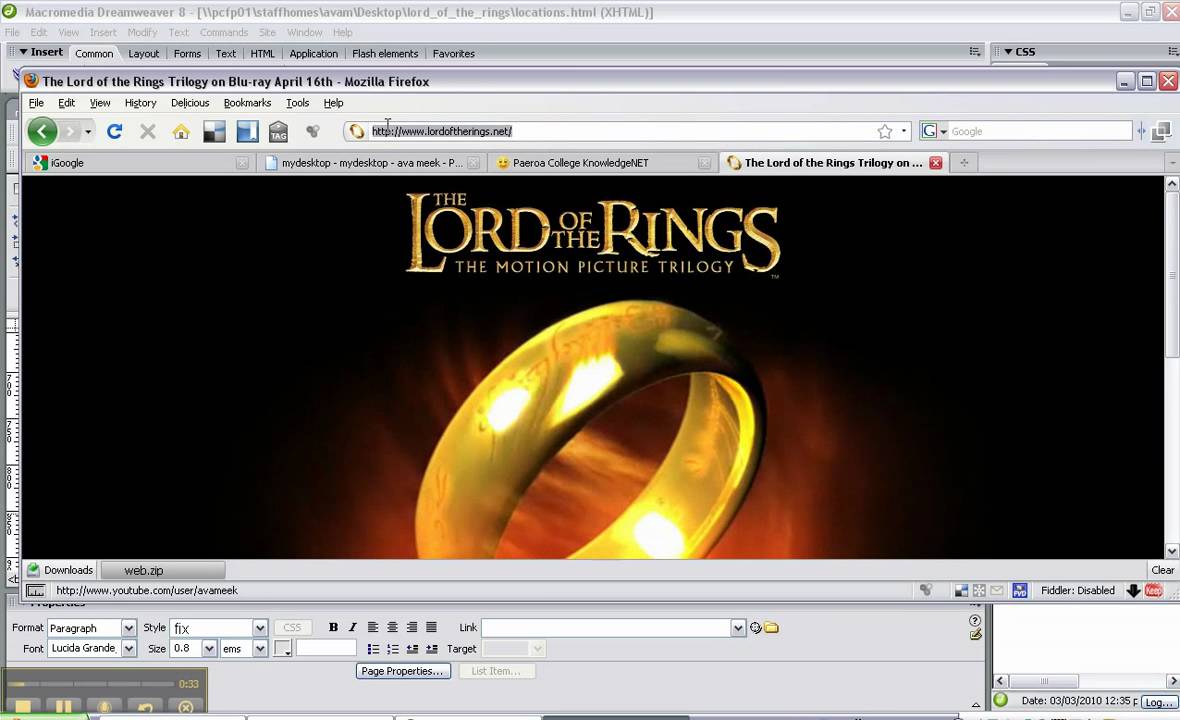The height and width of the screenshot is (720, 1180).
Task: Open the Link field dropdown arrow
Action: (x=738, y=627)
